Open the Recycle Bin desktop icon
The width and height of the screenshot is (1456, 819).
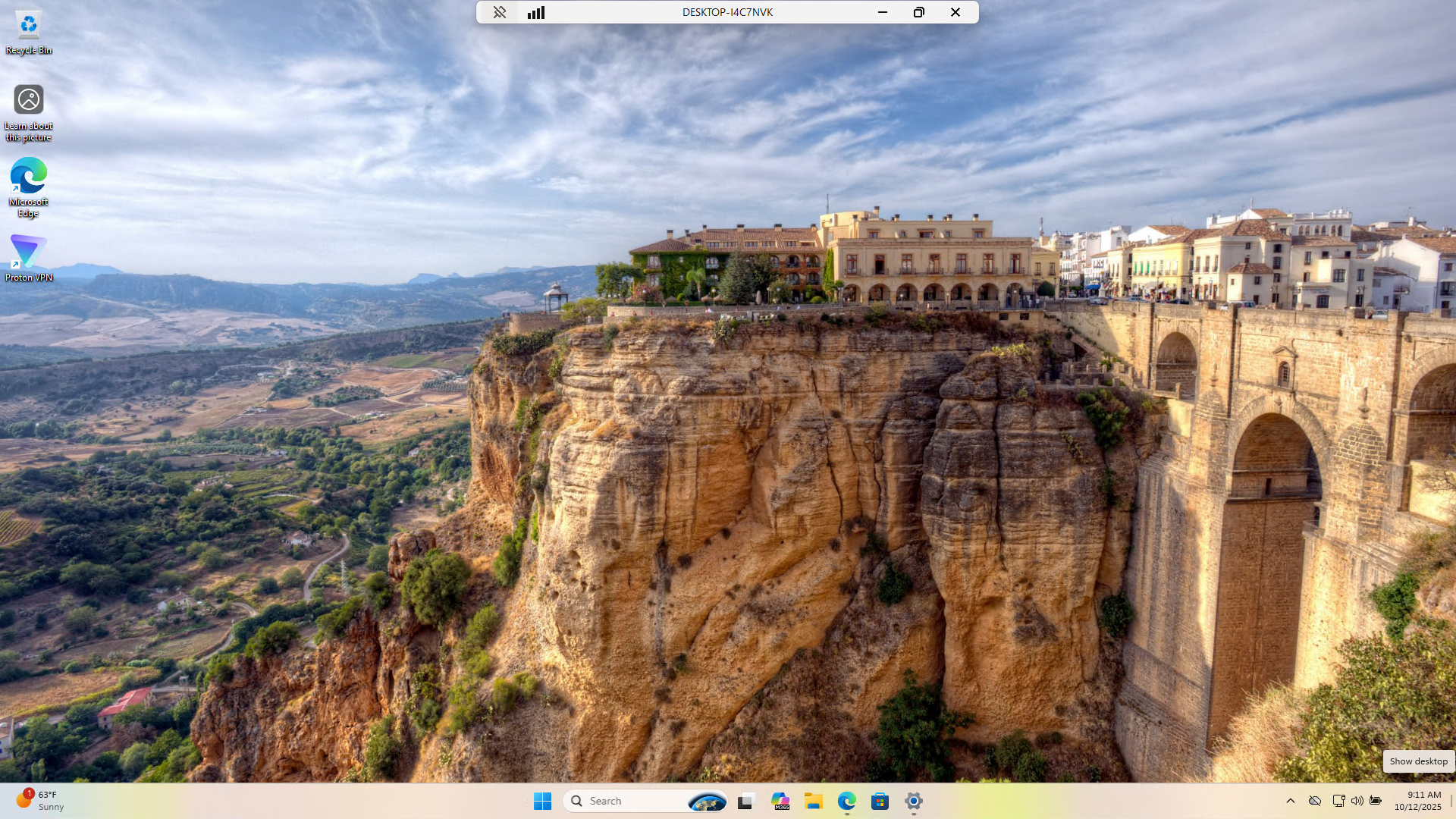(x=29, y=27)
